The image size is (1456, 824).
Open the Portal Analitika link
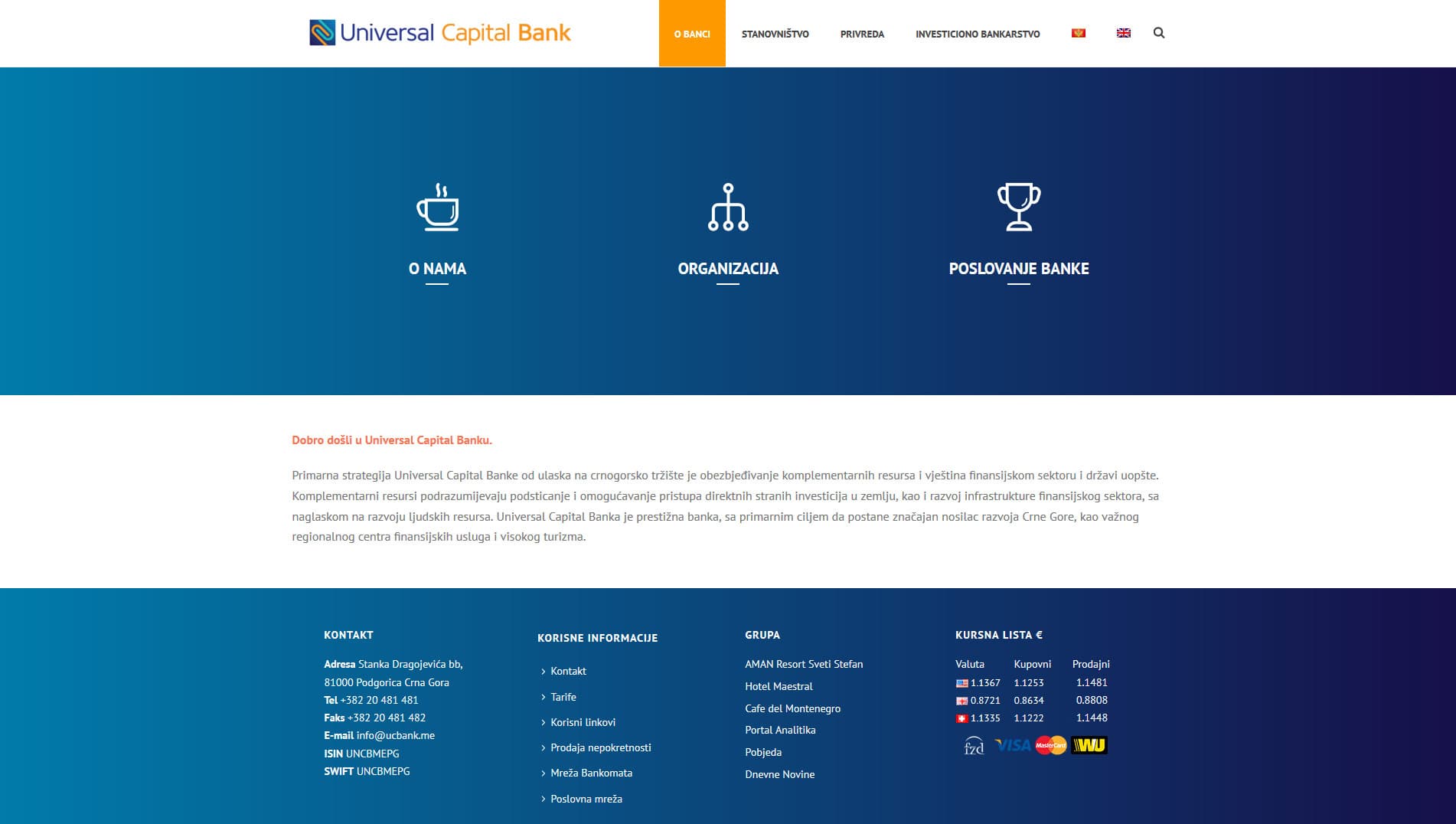pos(780,730)
